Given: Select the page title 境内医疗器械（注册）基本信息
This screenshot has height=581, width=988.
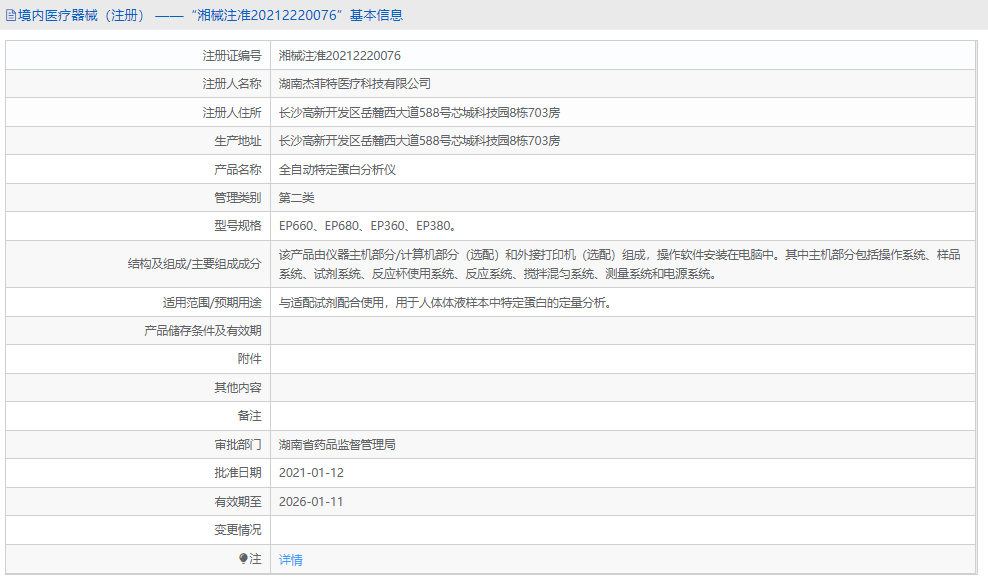Looking at the screenshot, I should [x=210, y=15].
